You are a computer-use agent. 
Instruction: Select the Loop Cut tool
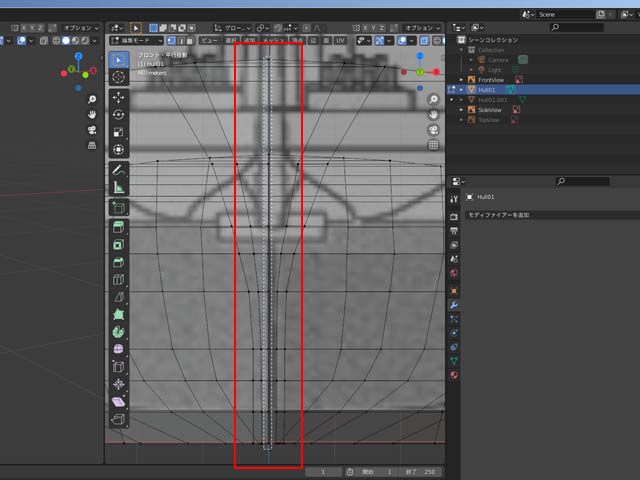coord(119,280)
